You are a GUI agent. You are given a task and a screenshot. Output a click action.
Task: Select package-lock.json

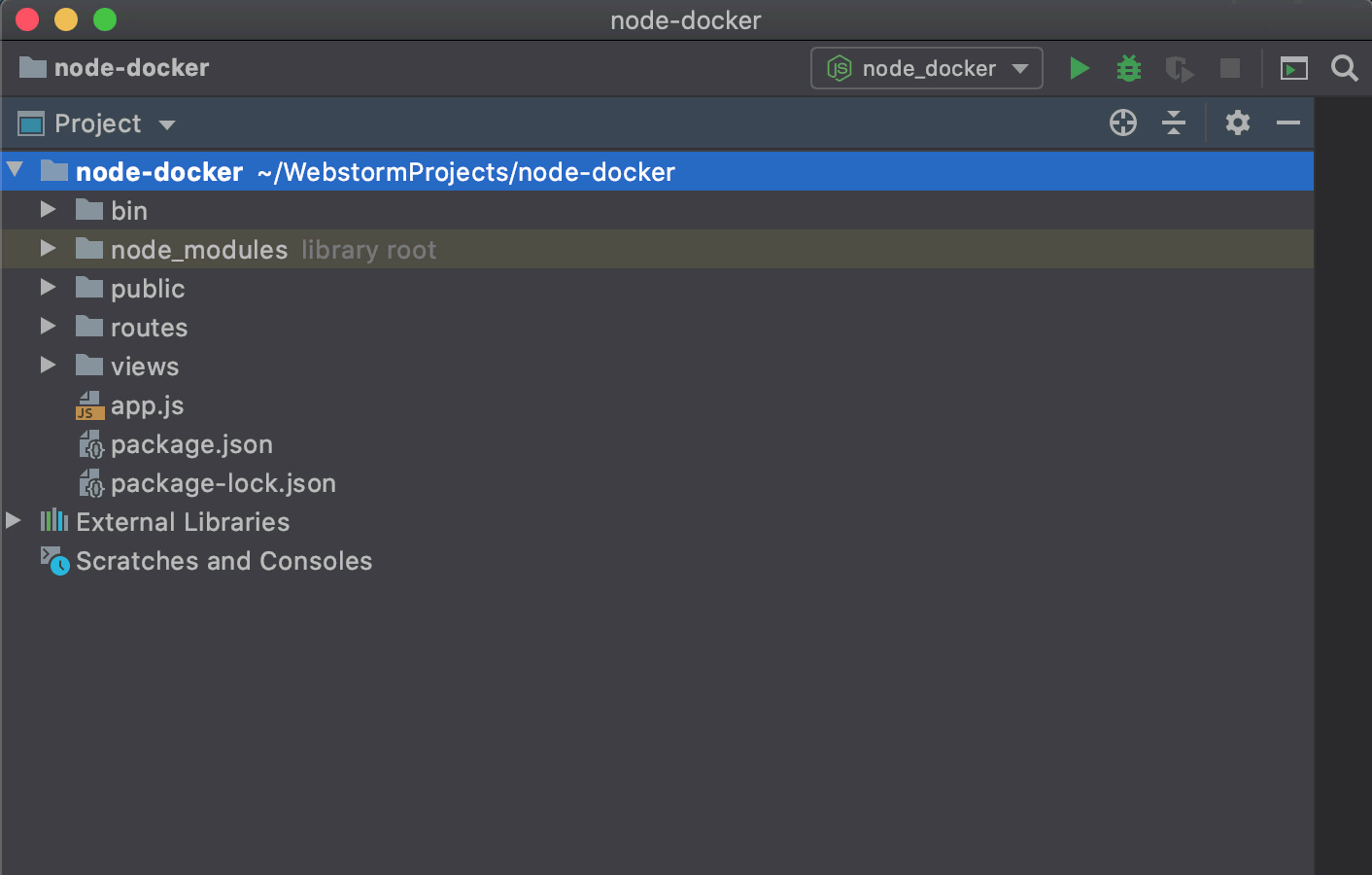(223, 483)
